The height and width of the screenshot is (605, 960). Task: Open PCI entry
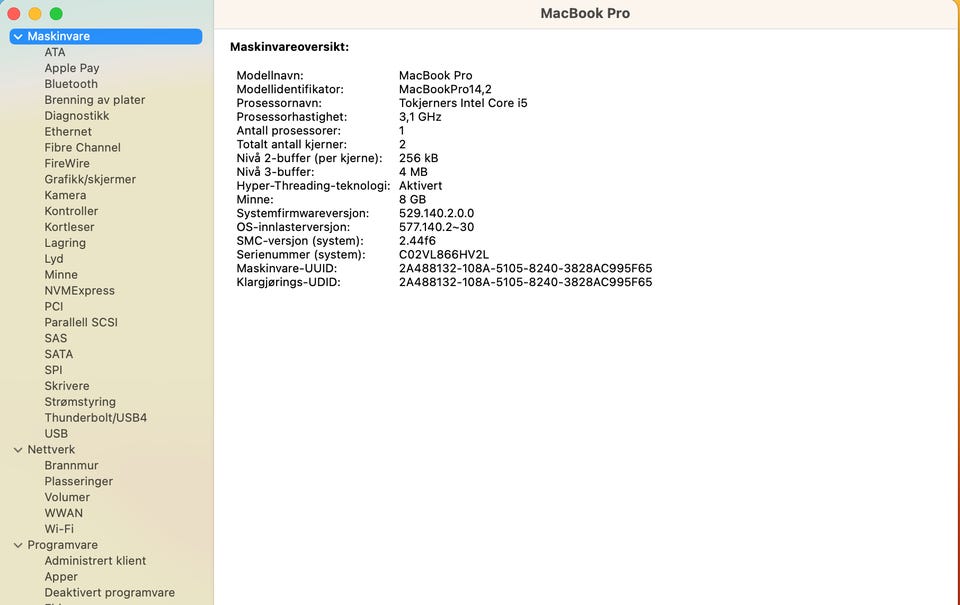(x=54, y=307)
